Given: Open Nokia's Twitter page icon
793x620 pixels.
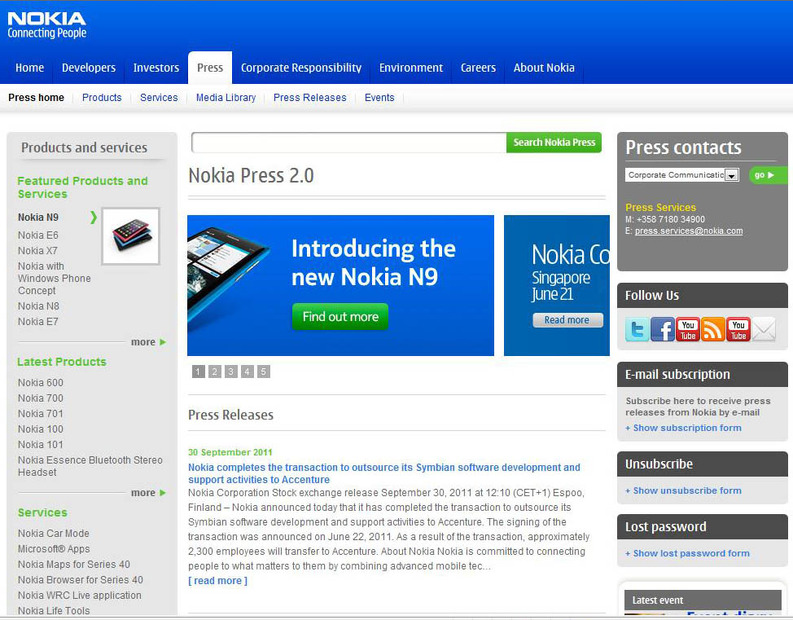Looking at the screenshot, I should [637, 330].
